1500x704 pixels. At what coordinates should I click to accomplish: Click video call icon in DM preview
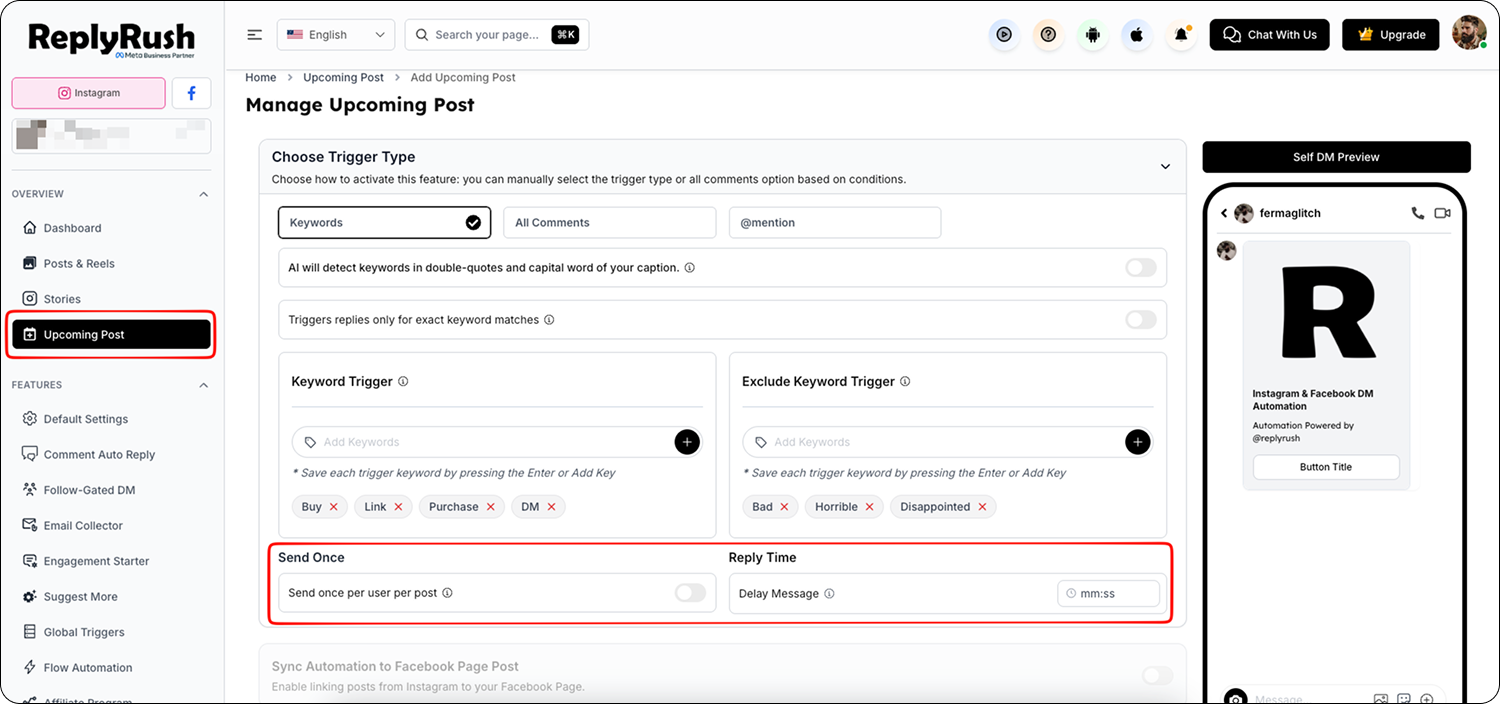(1442, 213)
